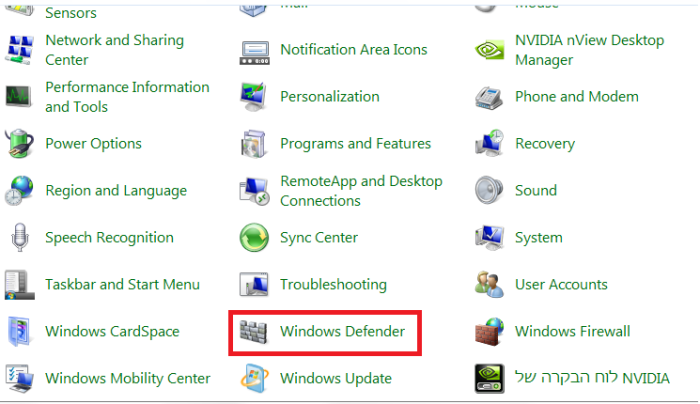Click the NVIDIA control panel Hebrew icon
The image size is (700, 404).
coord(489,379)
